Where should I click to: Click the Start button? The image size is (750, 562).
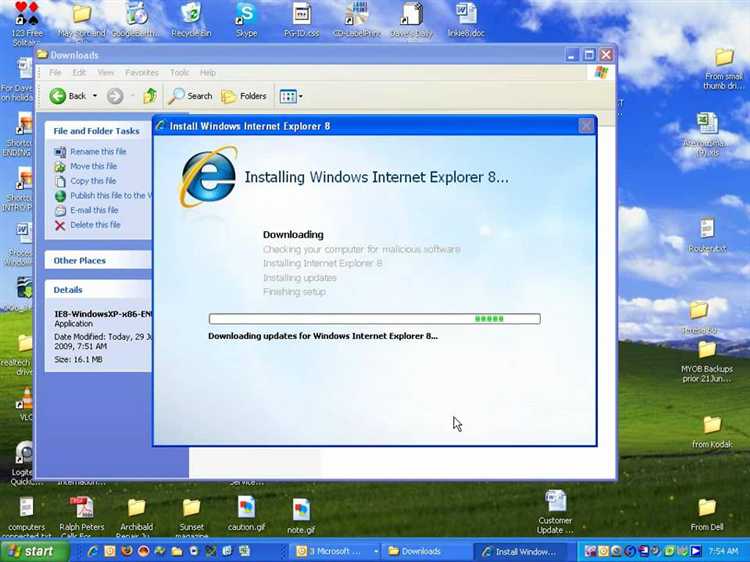pyautogui.click(x=32, y=551)
